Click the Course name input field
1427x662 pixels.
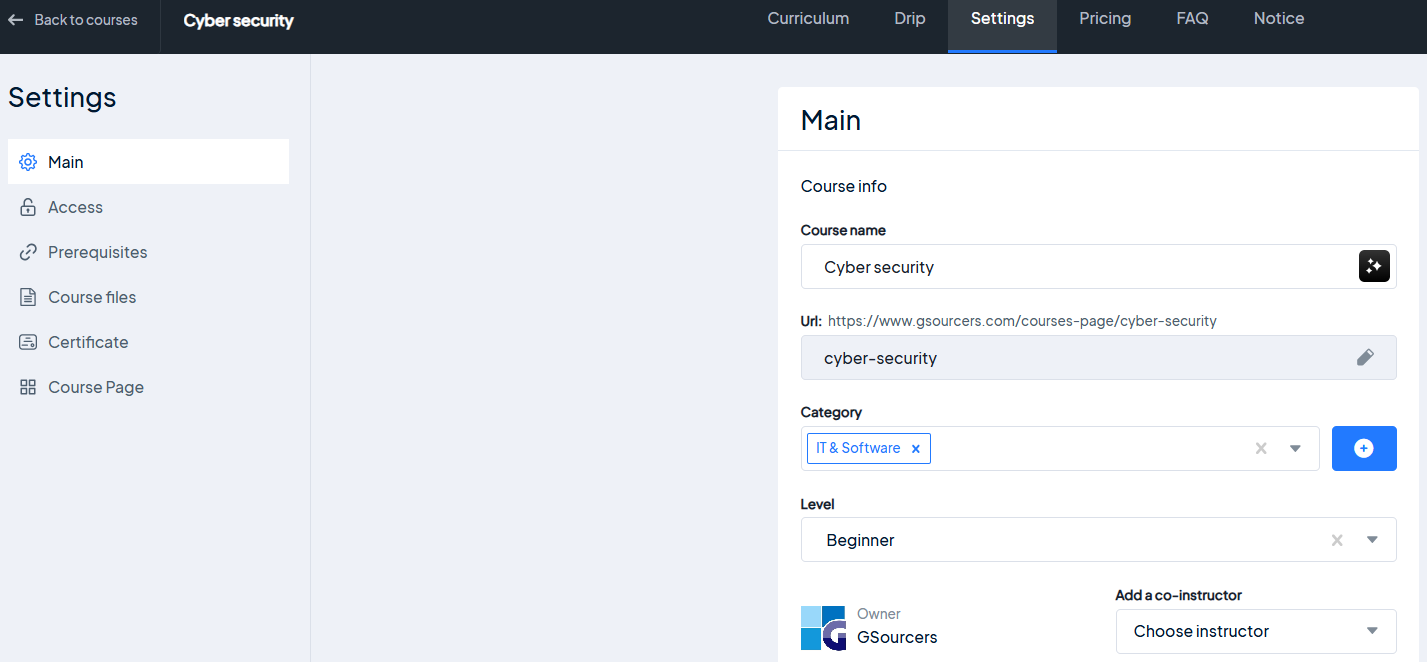(1080, 267)
